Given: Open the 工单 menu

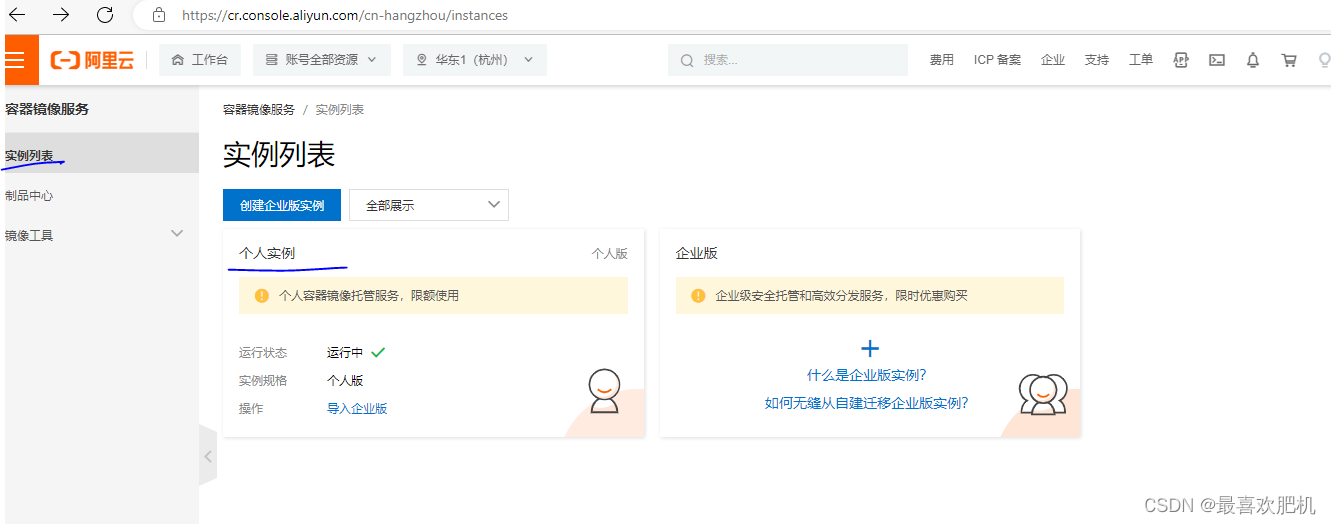Looking at the screenshot, I should pos(1141,60).
